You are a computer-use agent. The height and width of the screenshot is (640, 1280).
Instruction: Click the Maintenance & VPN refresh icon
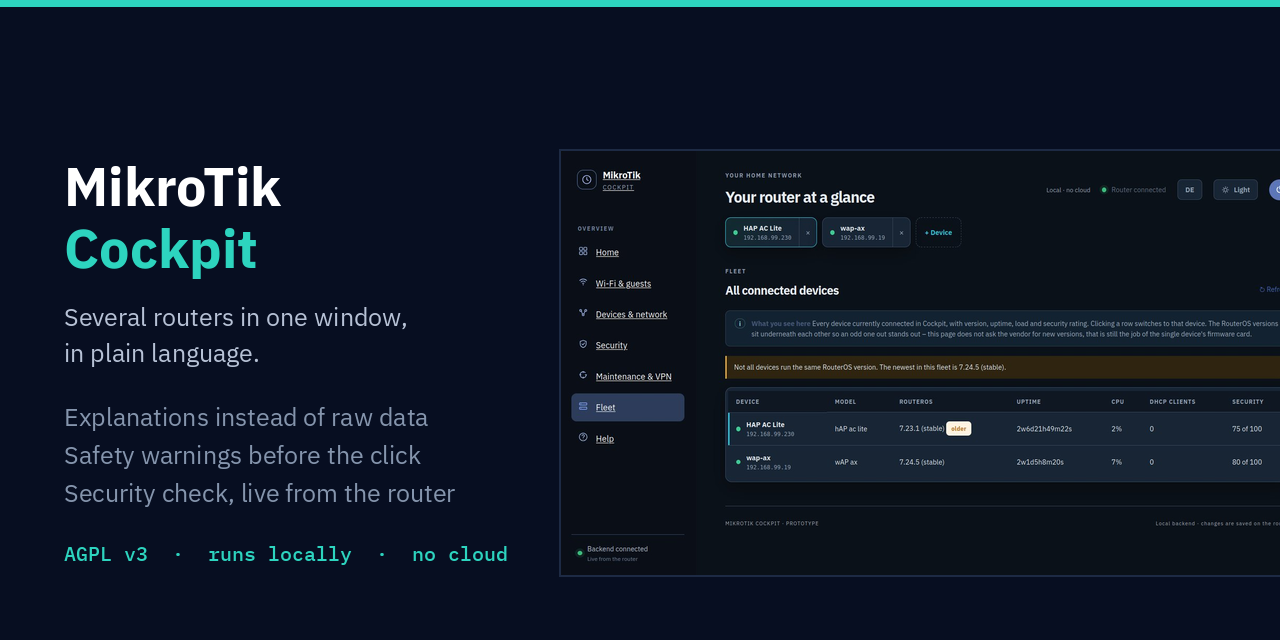(583, 375)
